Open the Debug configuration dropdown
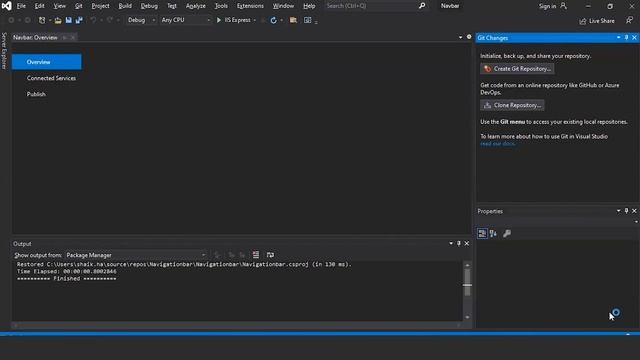 click(140, 20)
